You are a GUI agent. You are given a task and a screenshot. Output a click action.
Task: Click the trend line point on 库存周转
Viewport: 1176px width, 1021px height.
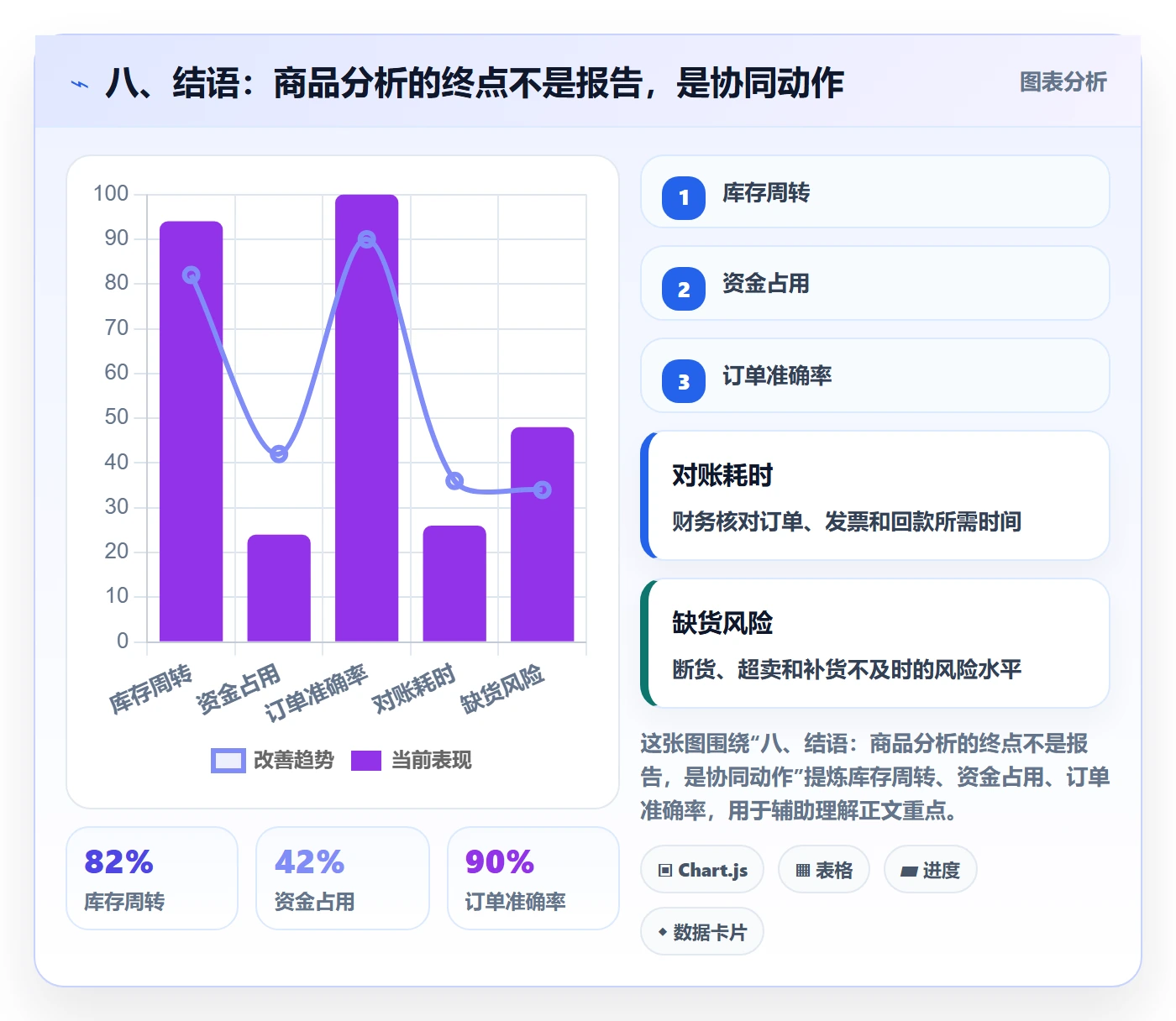(192, 275)
